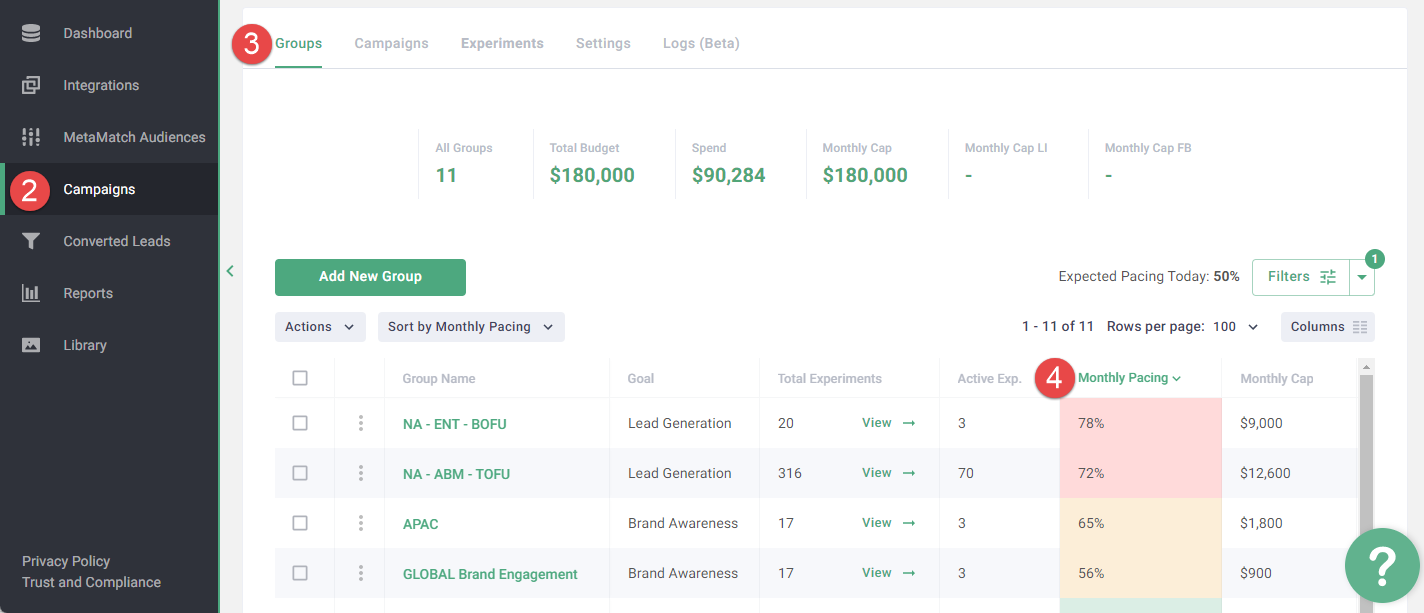Expand the Sort by Monthly Pacing dropdown
Screen dimensions: 1424x613
(x=470, y=327)
